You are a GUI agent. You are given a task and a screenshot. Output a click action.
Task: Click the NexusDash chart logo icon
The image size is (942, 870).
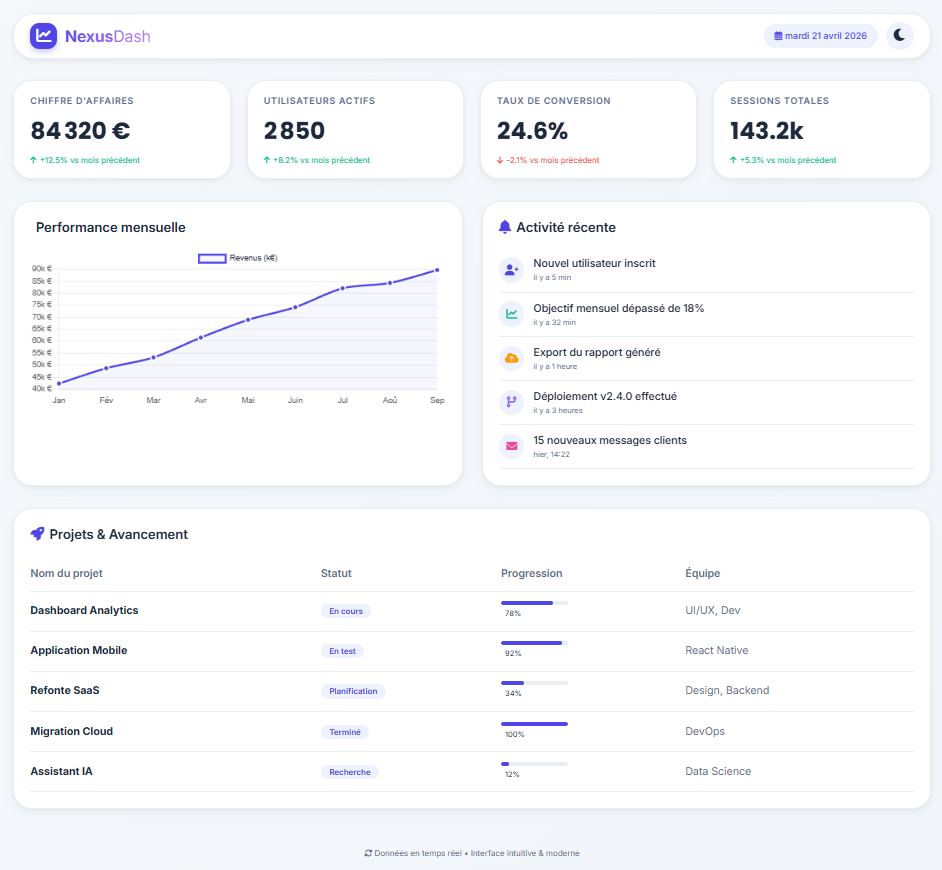click(43, 36)
